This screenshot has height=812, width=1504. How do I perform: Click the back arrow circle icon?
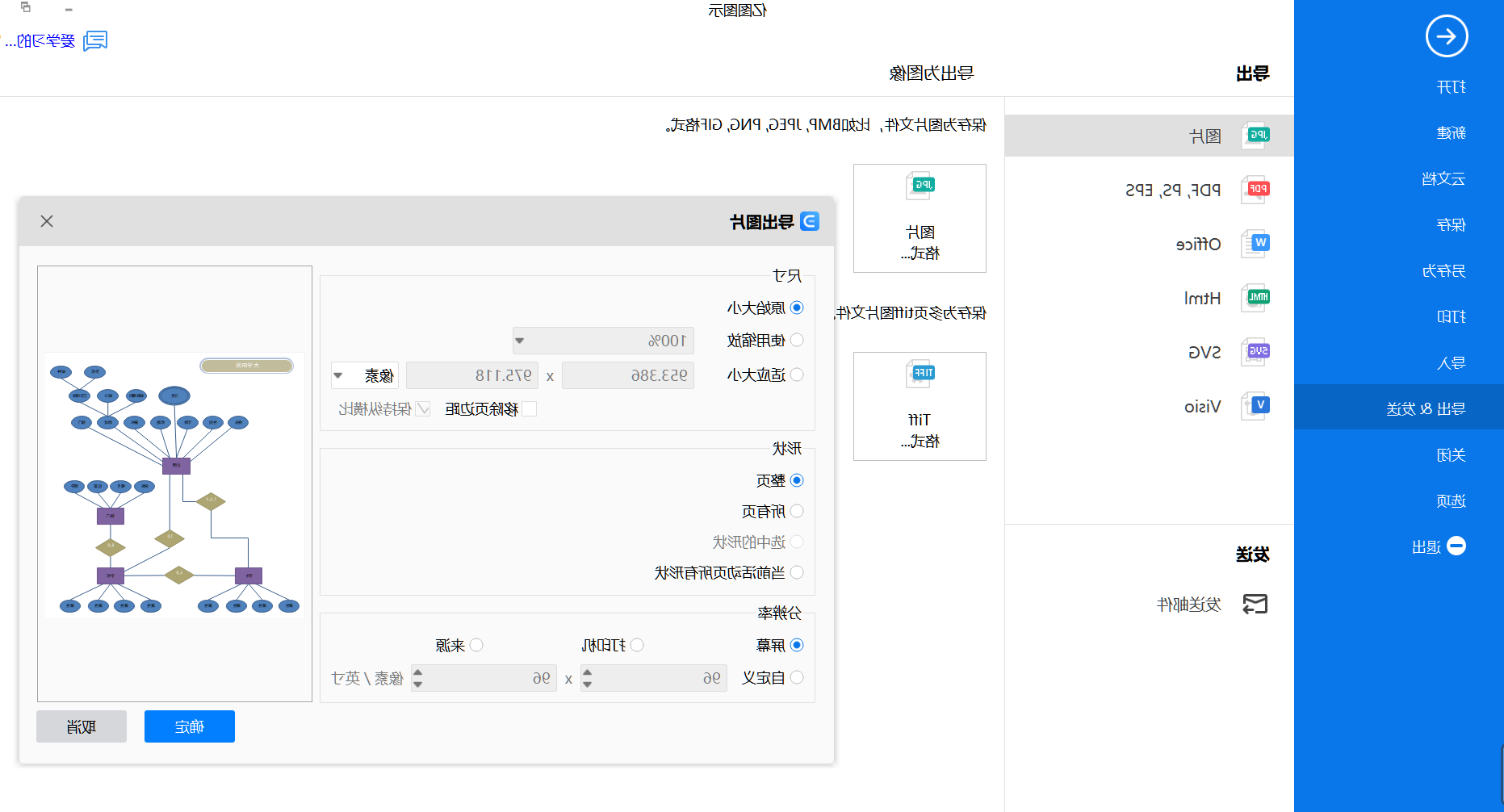click(x=1446, y=36)
